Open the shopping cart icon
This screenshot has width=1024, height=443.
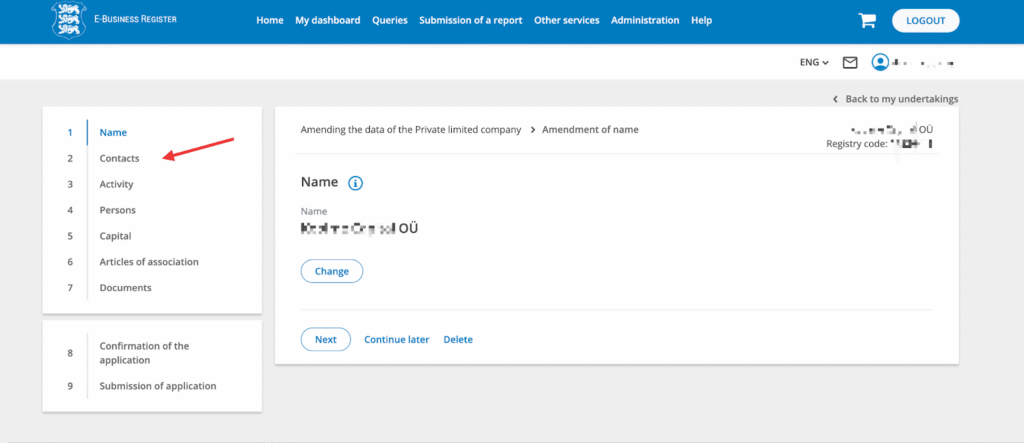click(867, 20)
